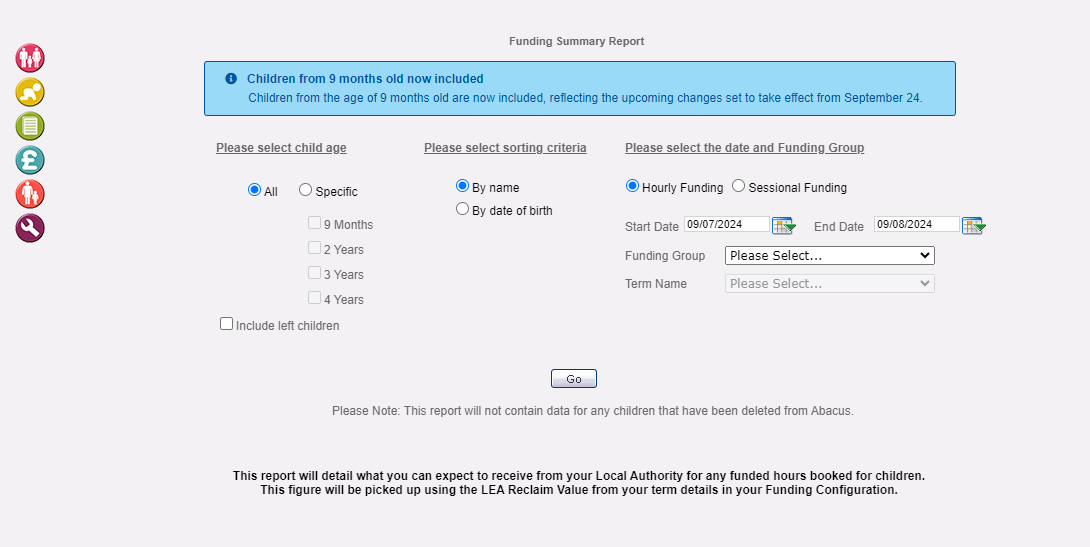Click the info icon in the blue banner

231,79
